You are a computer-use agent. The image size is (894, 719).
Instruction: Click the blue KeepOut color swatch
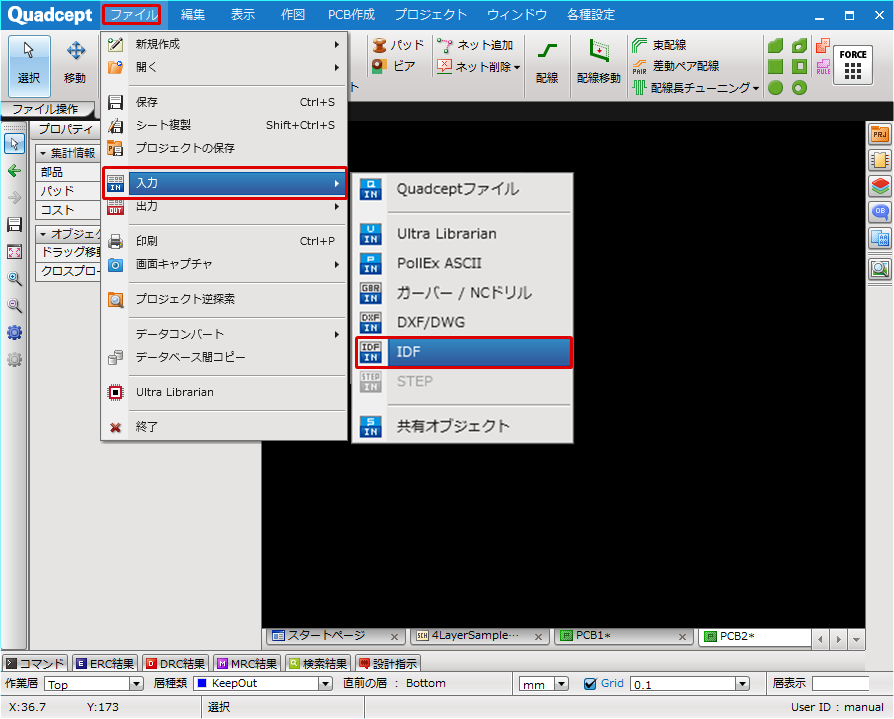[x=201, y=683]
